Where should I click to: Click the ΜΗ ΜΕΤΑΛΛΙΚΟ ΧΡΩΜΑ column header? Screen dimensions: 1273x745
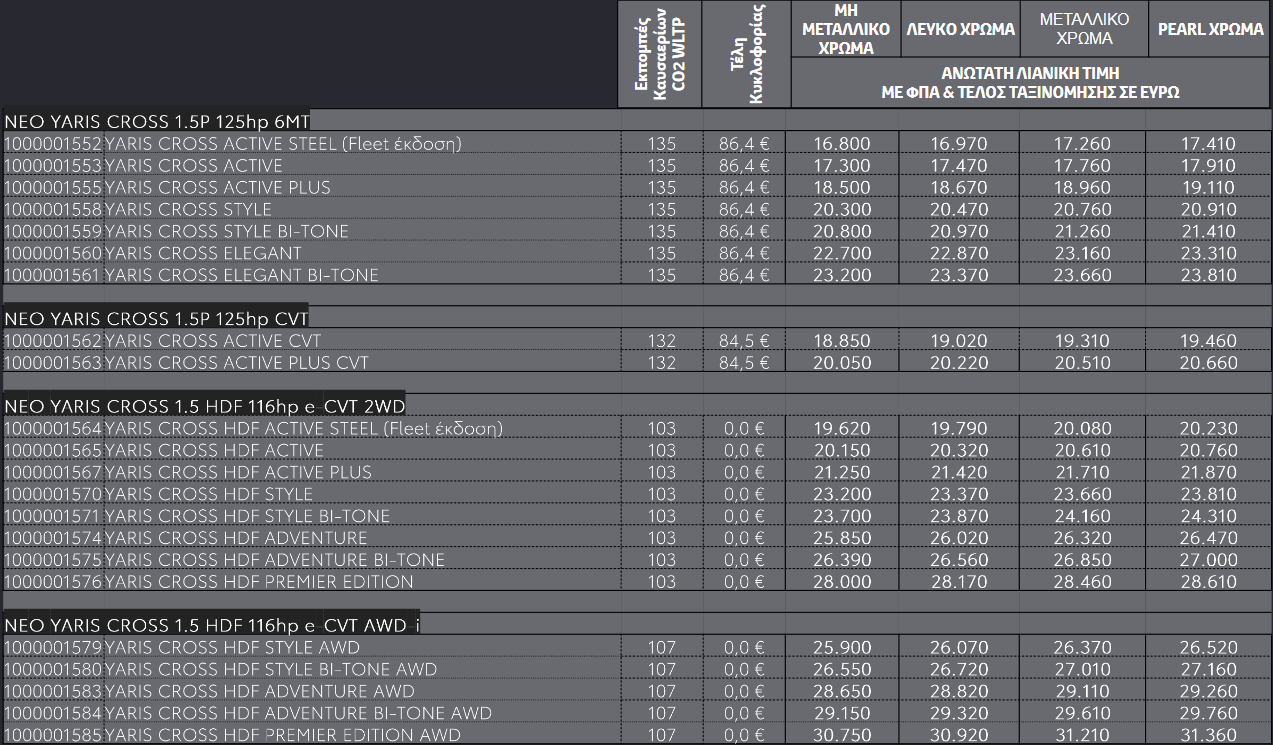pyautogui.click(x=845, y=30)
